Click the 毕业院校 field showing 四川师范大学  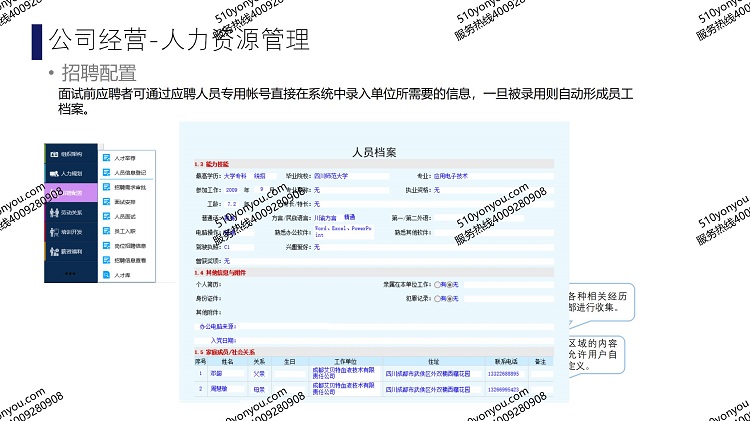[331, 175]
